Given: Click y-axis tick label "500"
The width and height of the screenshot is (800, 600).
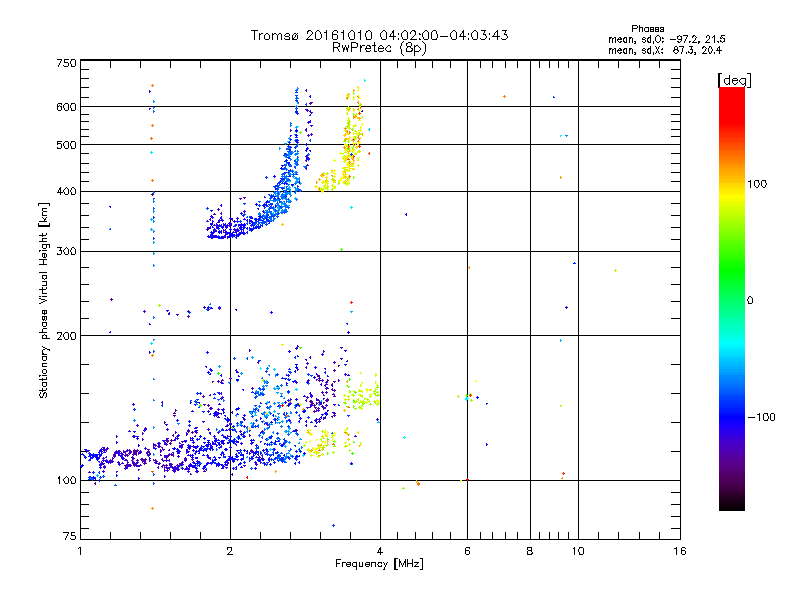Looking at the screenshot, I should [66, 145].
